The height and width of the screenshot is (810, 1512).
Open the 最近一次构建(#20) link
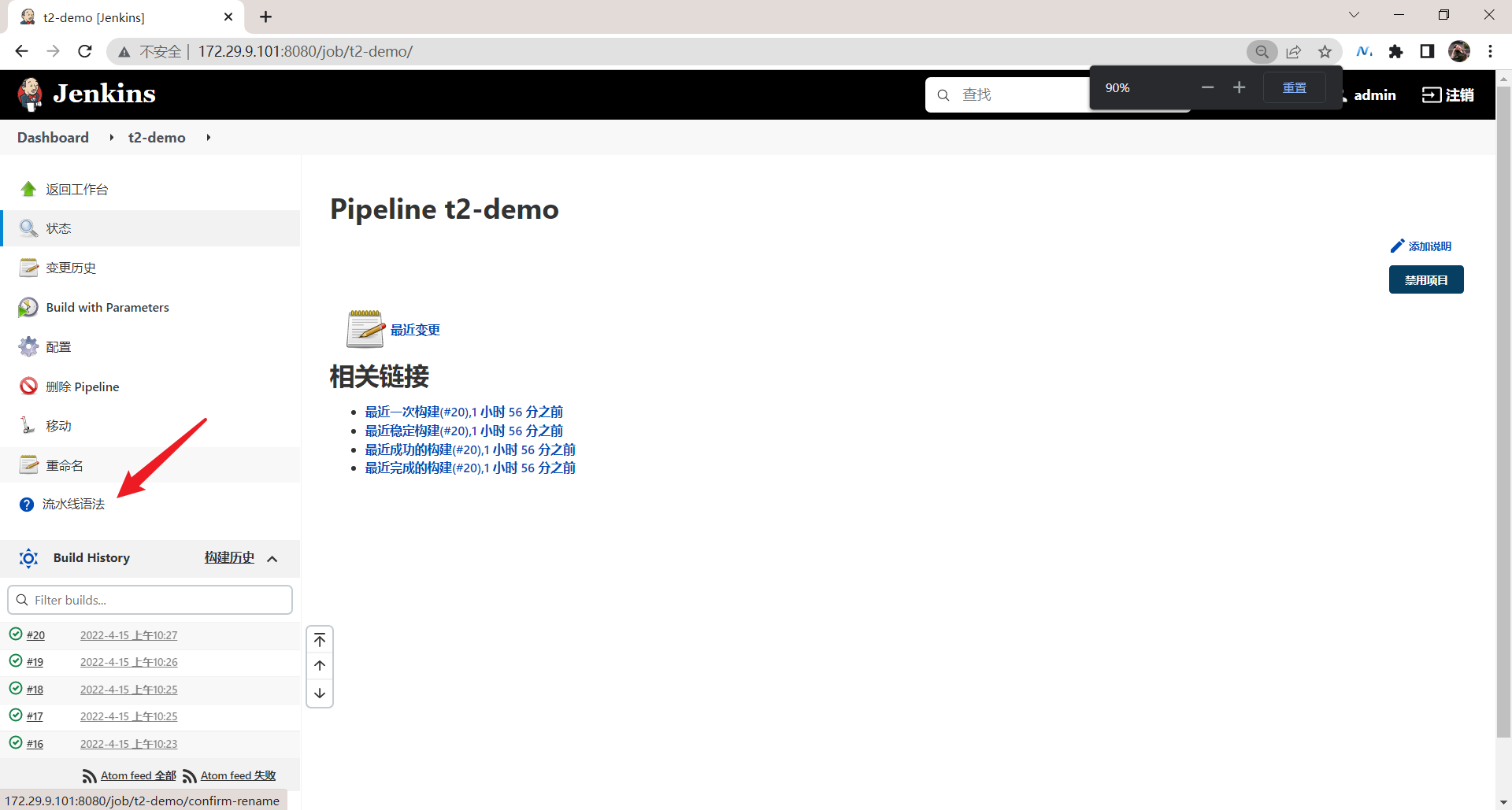(464, 412)
